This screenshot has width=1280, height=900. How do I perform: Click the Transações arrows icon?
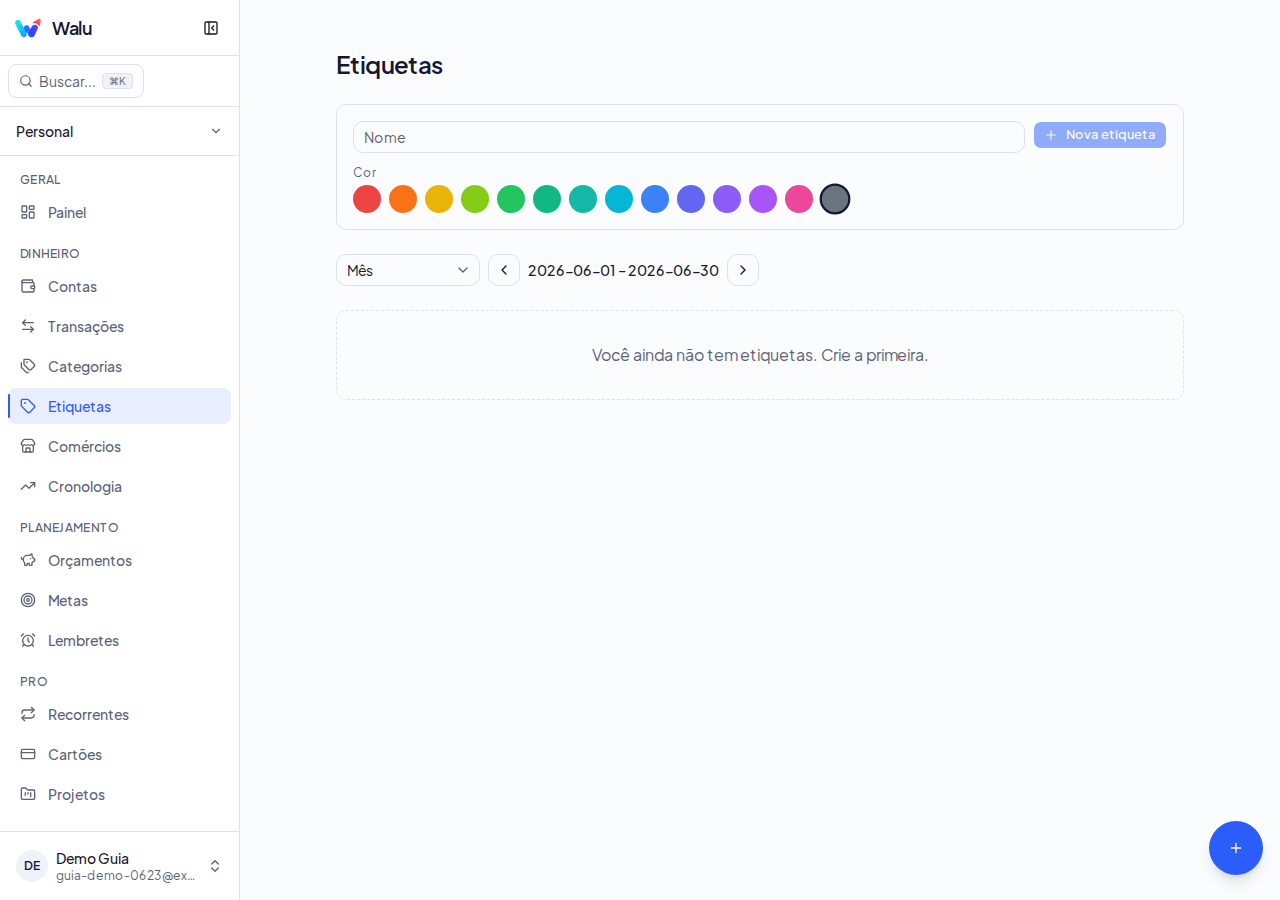(x=28, y=326)
